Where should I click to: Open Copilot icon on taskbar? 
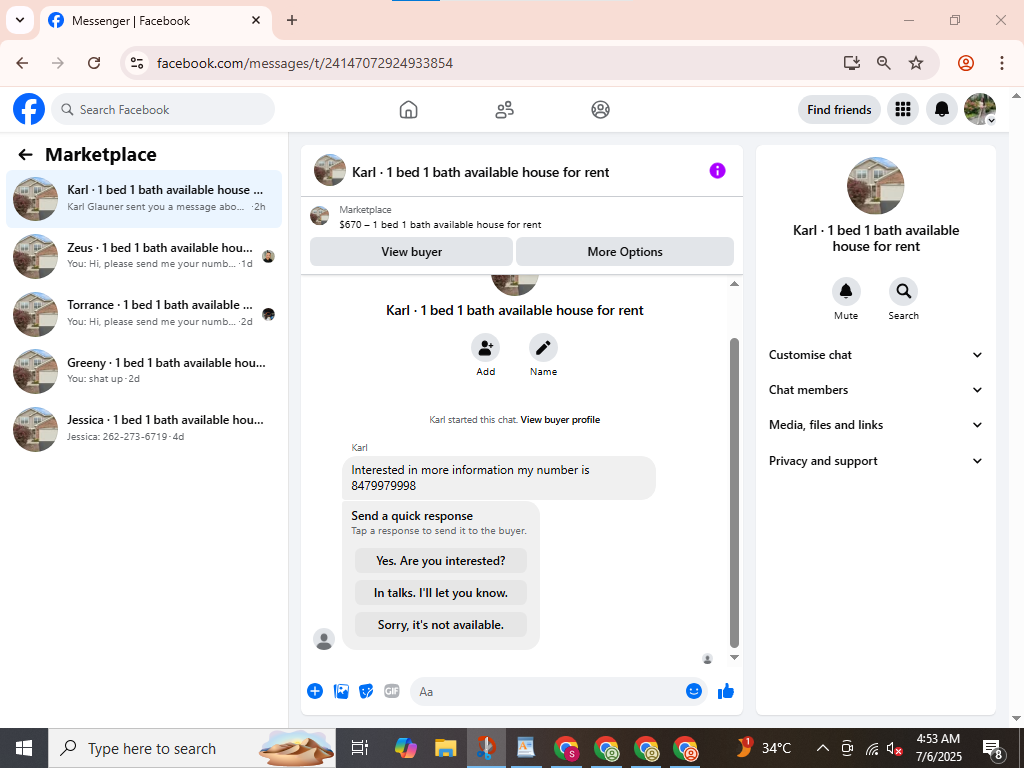(x=406, y=748)
